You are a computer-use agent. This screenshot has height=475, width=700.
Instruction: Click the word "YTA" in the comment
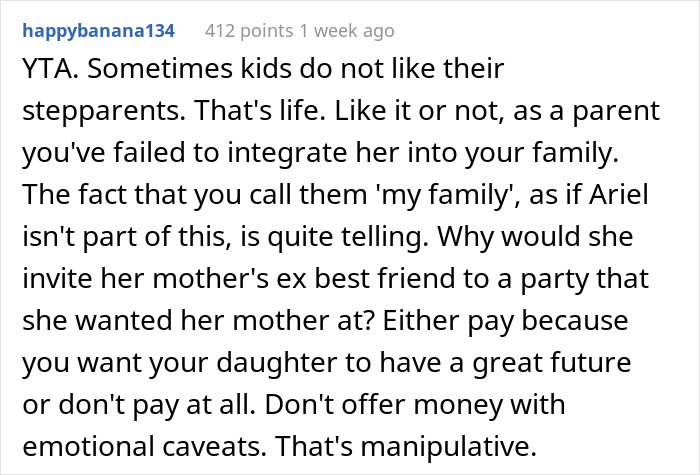click(x=43, y=71)
